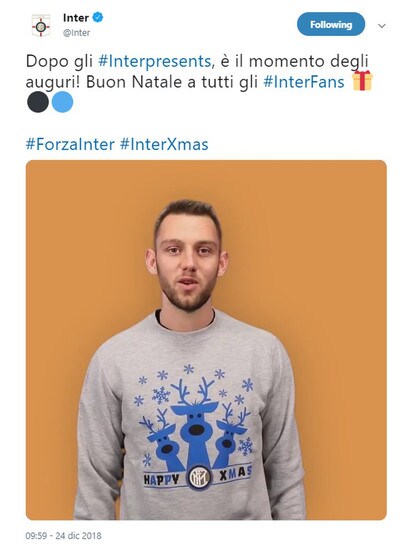Click the HAPPY XMAS text on the sweater
This screenshot has width=404, height=549.
click(x=198, y=477)
